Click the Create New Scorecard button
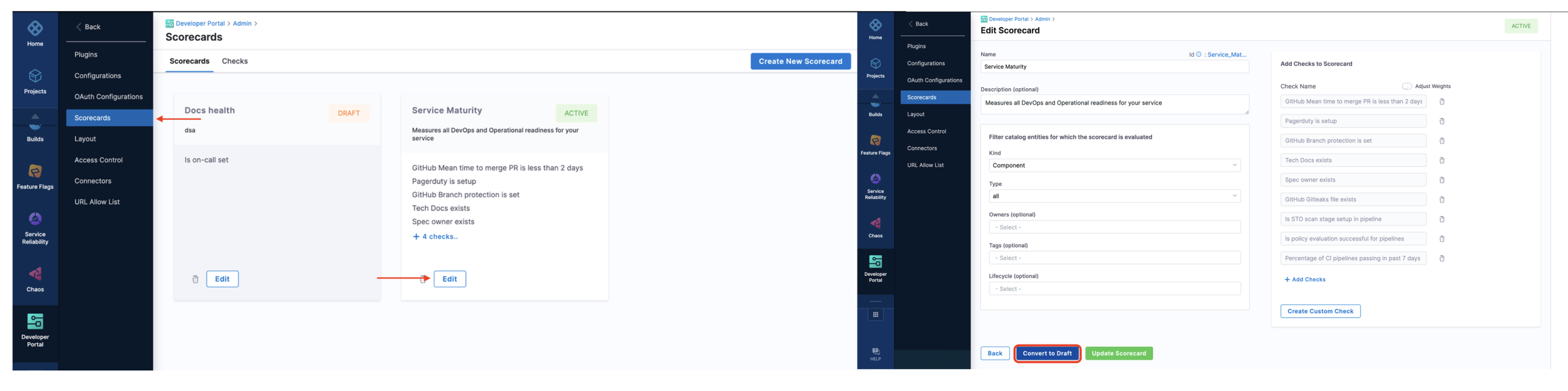This screenshot has width=1568, height=391. click(800, 62)
